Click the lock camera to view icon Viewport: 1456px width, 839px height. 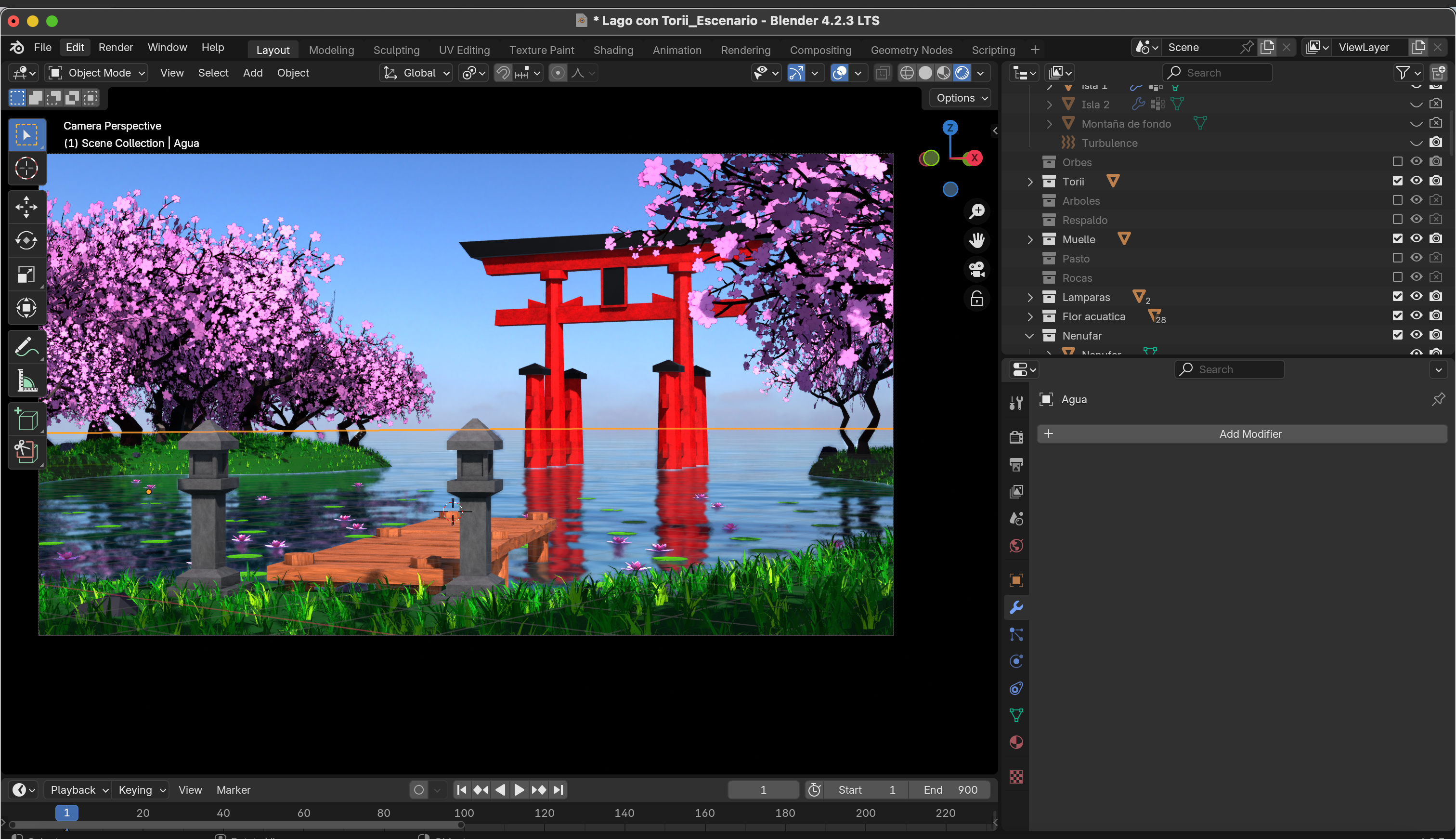tap(977, 299)
